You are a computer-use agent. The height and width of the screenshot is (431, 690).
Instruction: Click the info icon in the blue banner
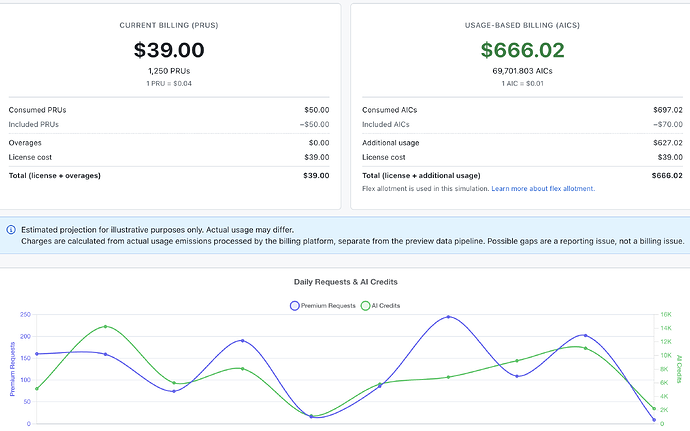pos(11,230)
